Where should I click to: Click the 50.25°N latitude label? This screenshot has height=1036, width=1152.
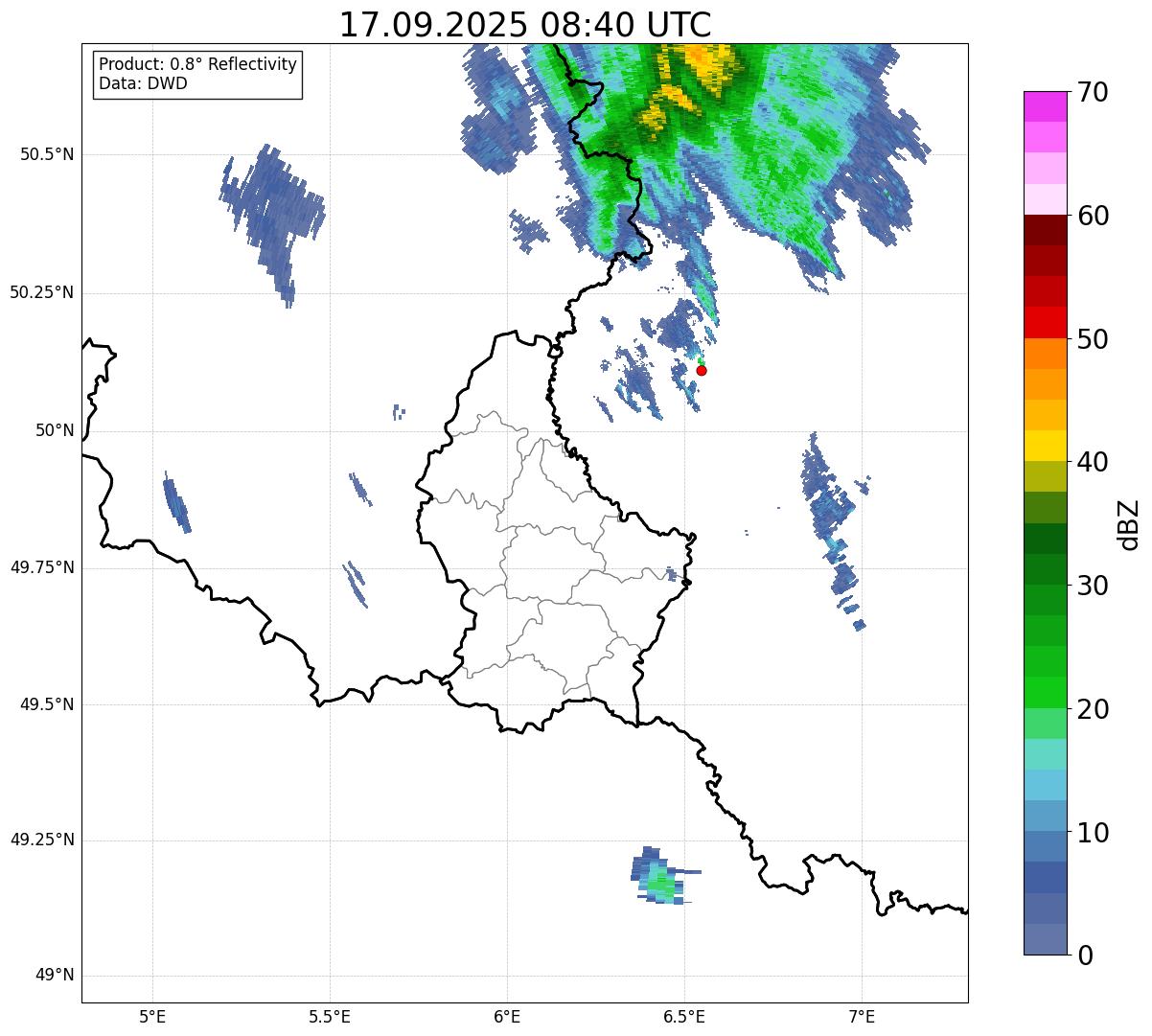pyautogui.click(x=41, y=293)
